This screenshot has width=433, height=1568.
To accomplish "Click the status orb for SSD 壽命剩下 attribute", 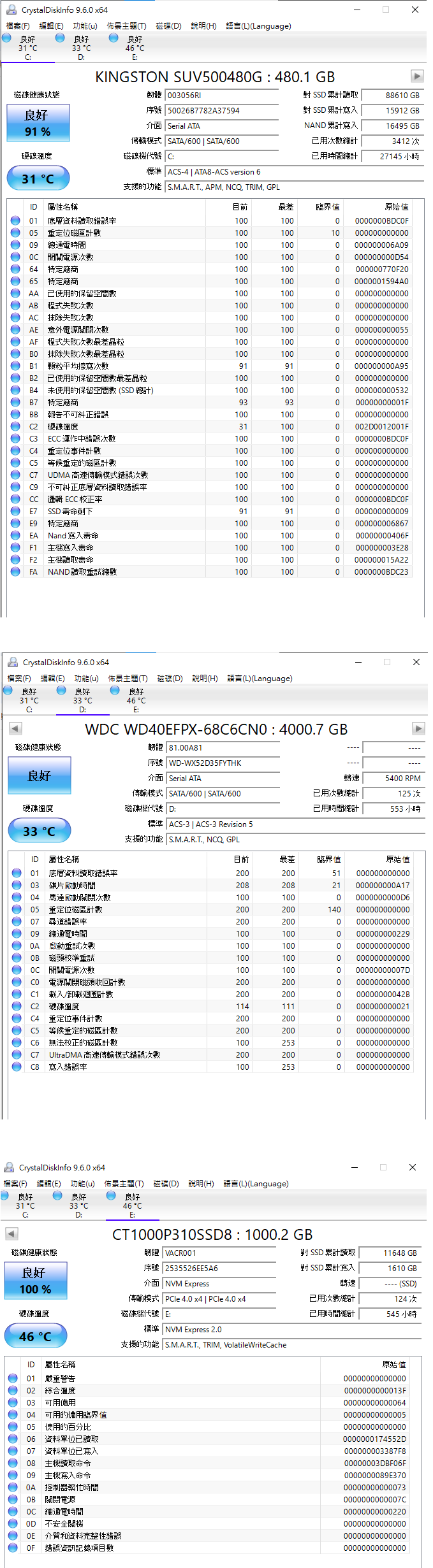I will tap(15, 511).
